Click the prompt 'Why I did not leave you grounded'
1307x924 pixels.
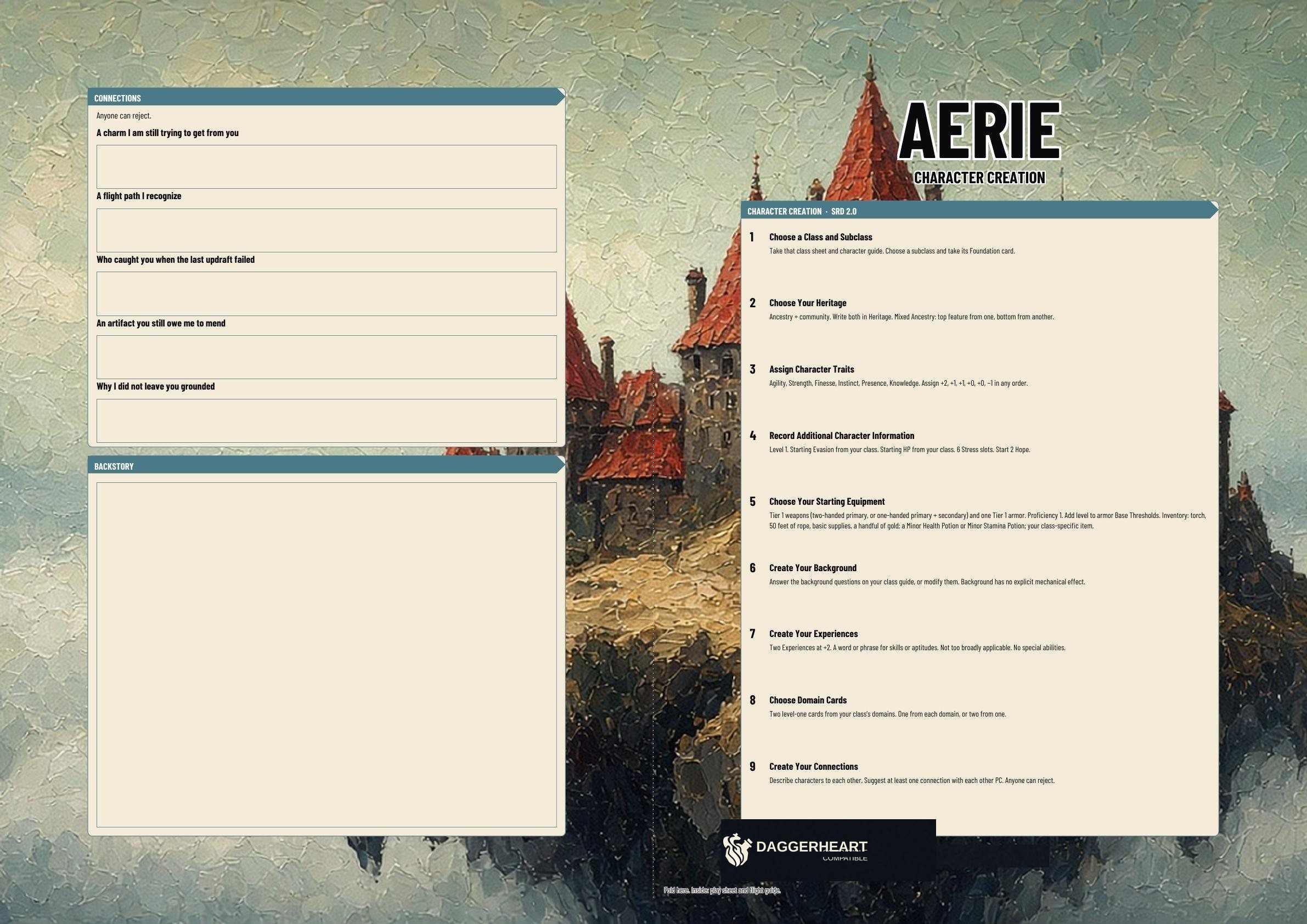click(x=155, y=386)
